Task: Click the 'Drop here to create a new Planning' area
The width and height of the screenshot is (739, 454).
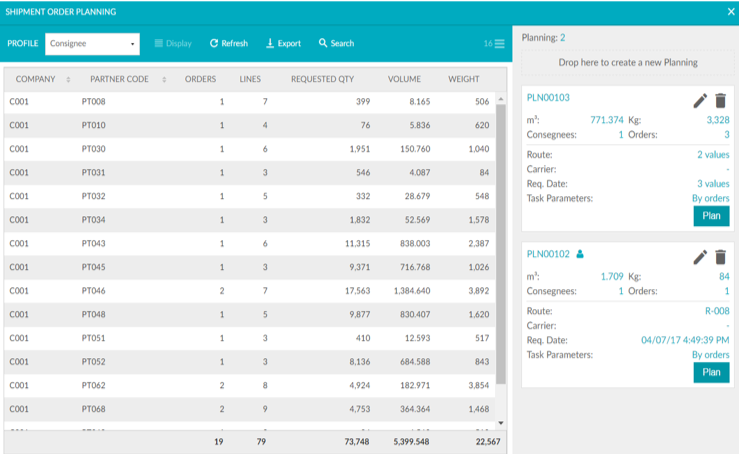Action: pyautogui.click(x=628, y=62)
